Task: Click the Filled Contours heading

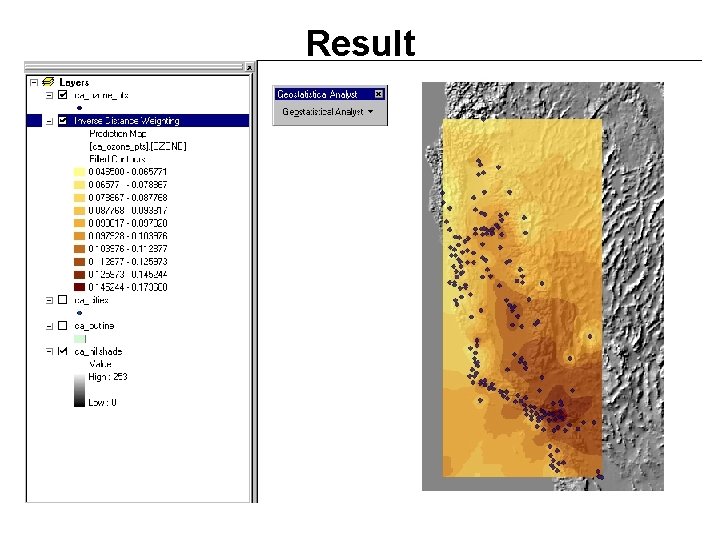Action: click(118, 159)
